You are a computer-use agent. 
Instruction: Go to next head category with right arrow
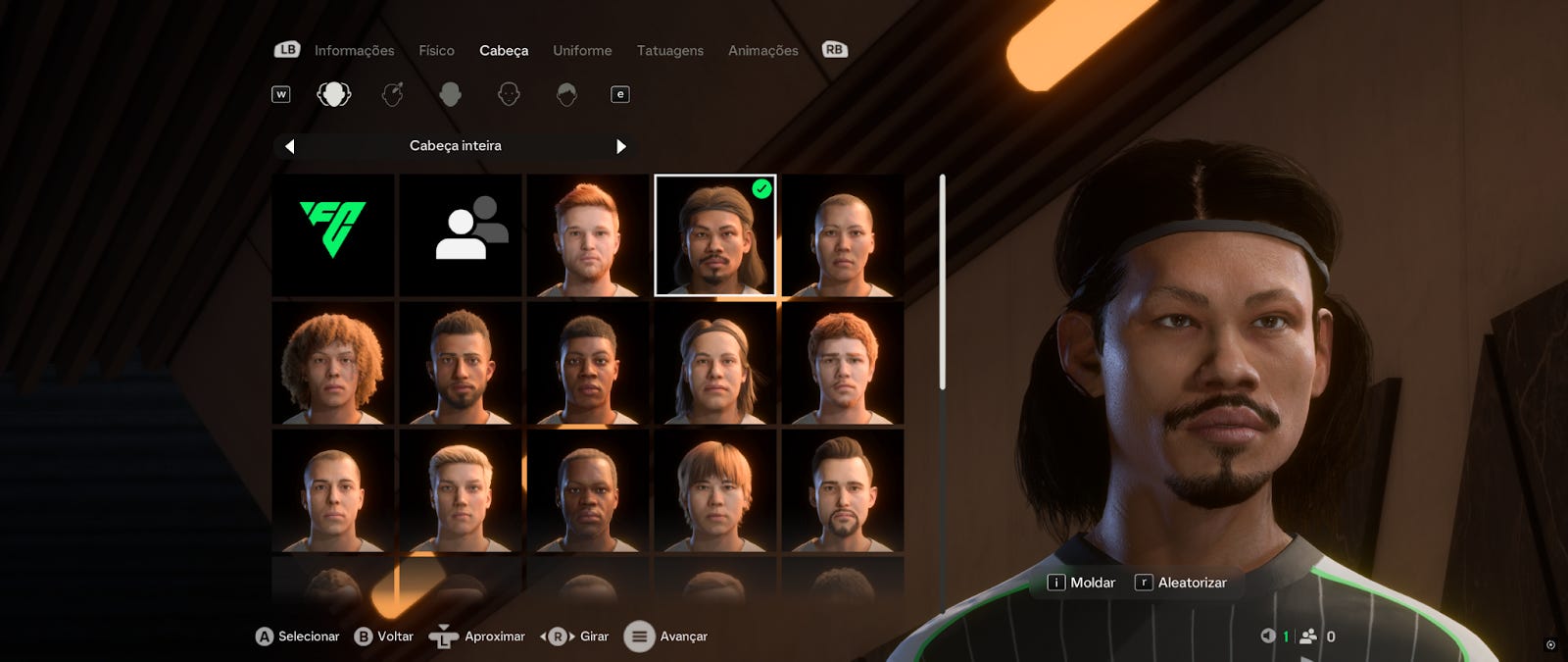point(621,146)
